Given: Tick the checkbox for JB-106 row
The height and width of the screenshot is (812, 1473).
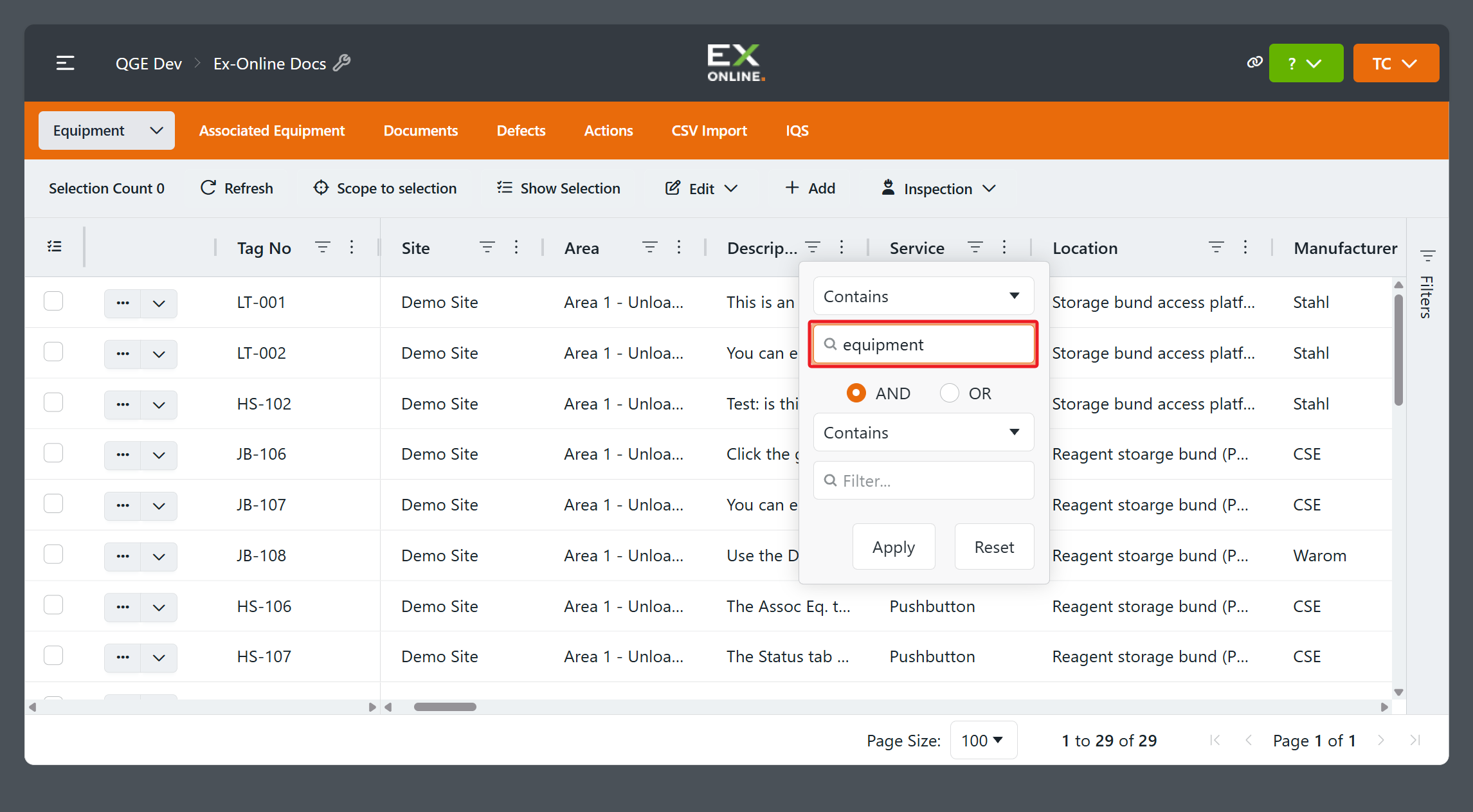Looking at the screenshot, I should point(53,453).
